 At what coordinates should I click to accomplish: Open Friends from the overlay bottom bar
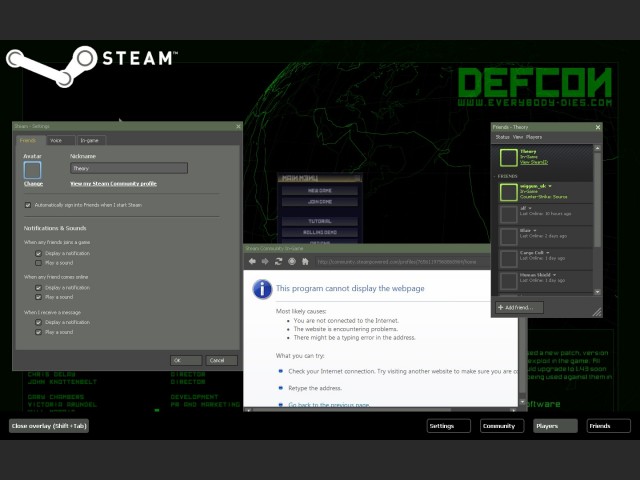pyautogui.click(x=609, y=426)
